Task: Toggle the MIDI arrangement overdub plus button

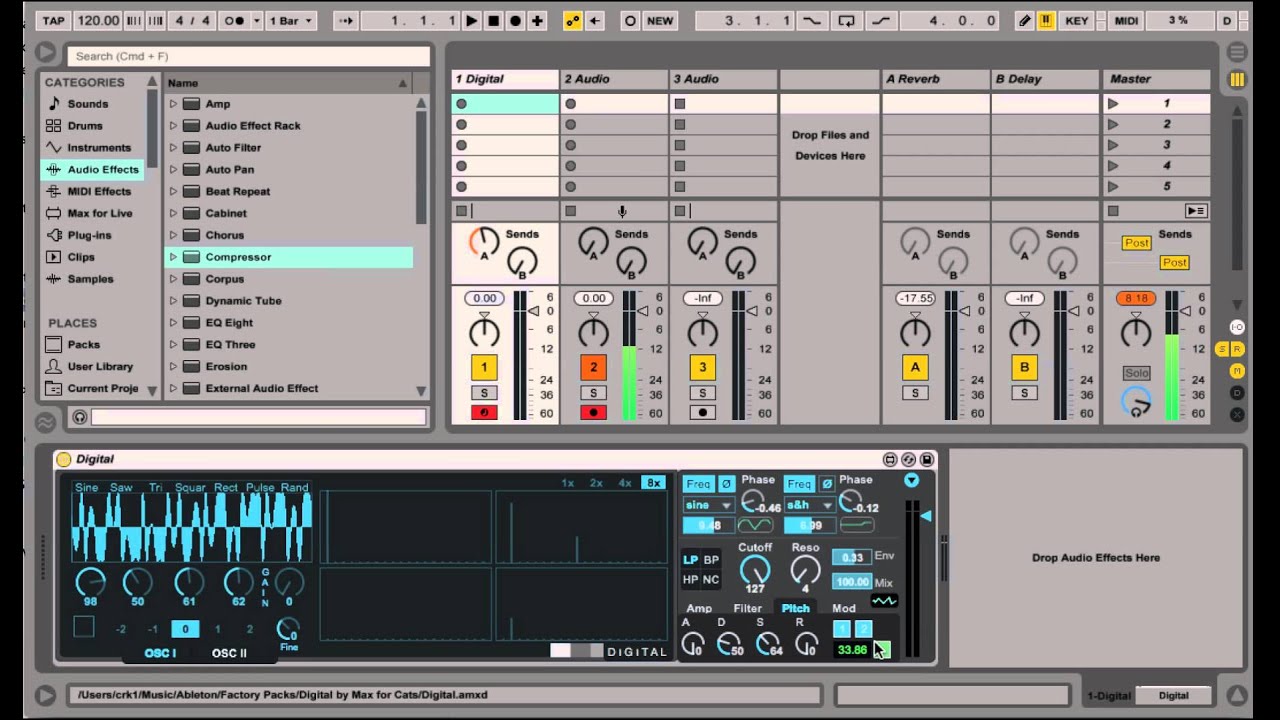Action: click(537, 20)
